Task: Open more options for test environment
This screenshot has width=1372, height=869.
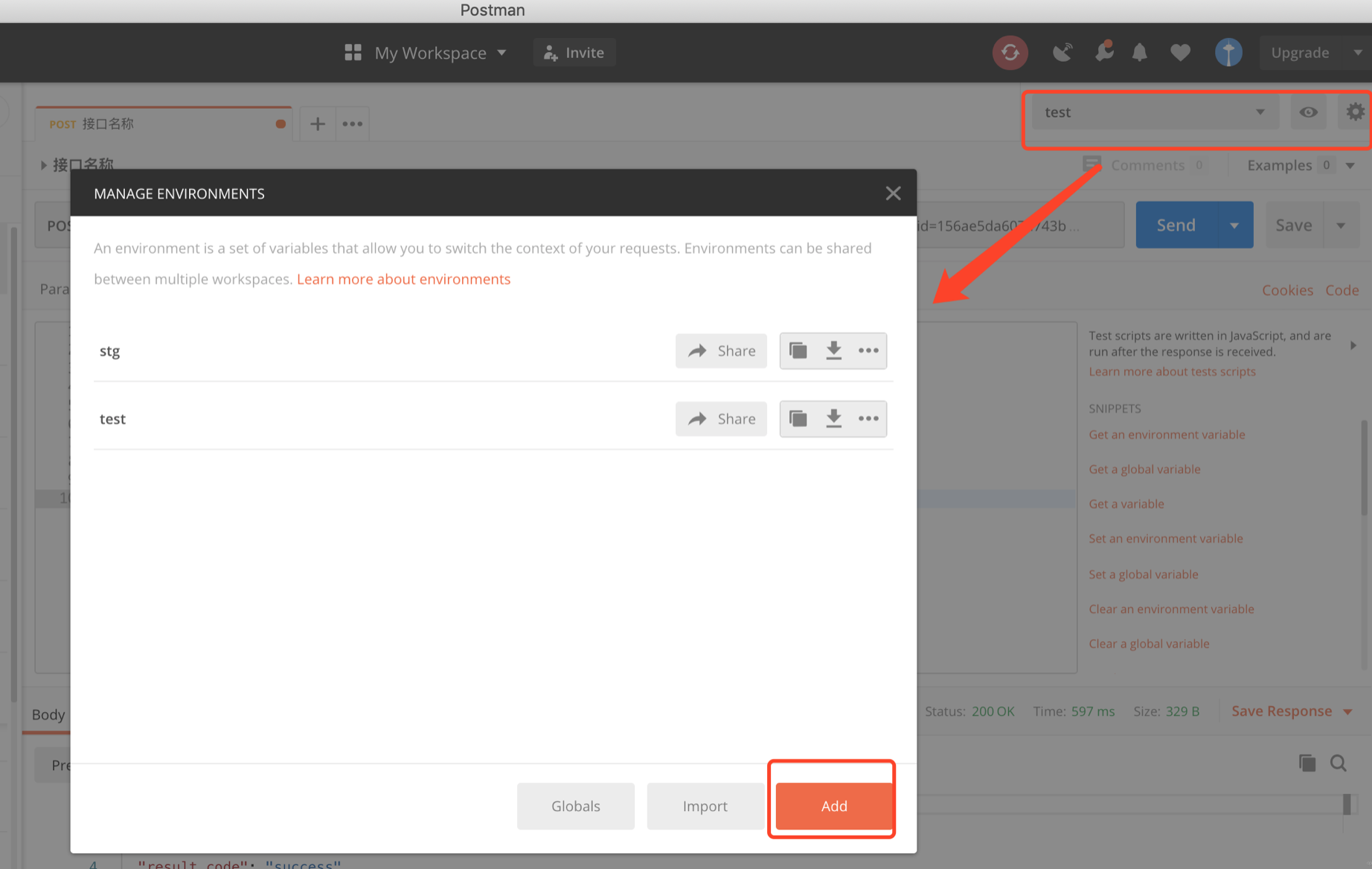Action: 868,419
